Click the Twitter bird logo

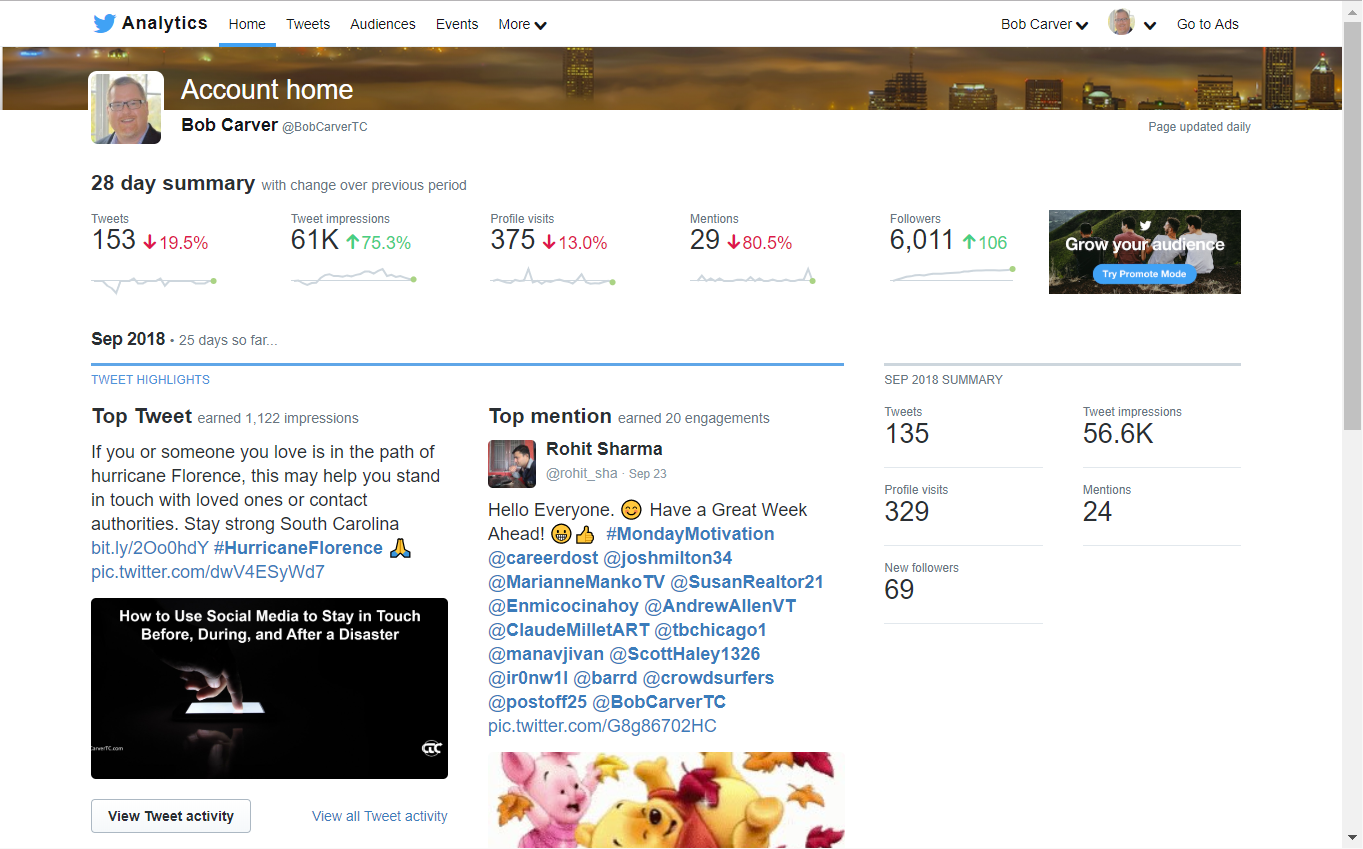tap(104, 24)
